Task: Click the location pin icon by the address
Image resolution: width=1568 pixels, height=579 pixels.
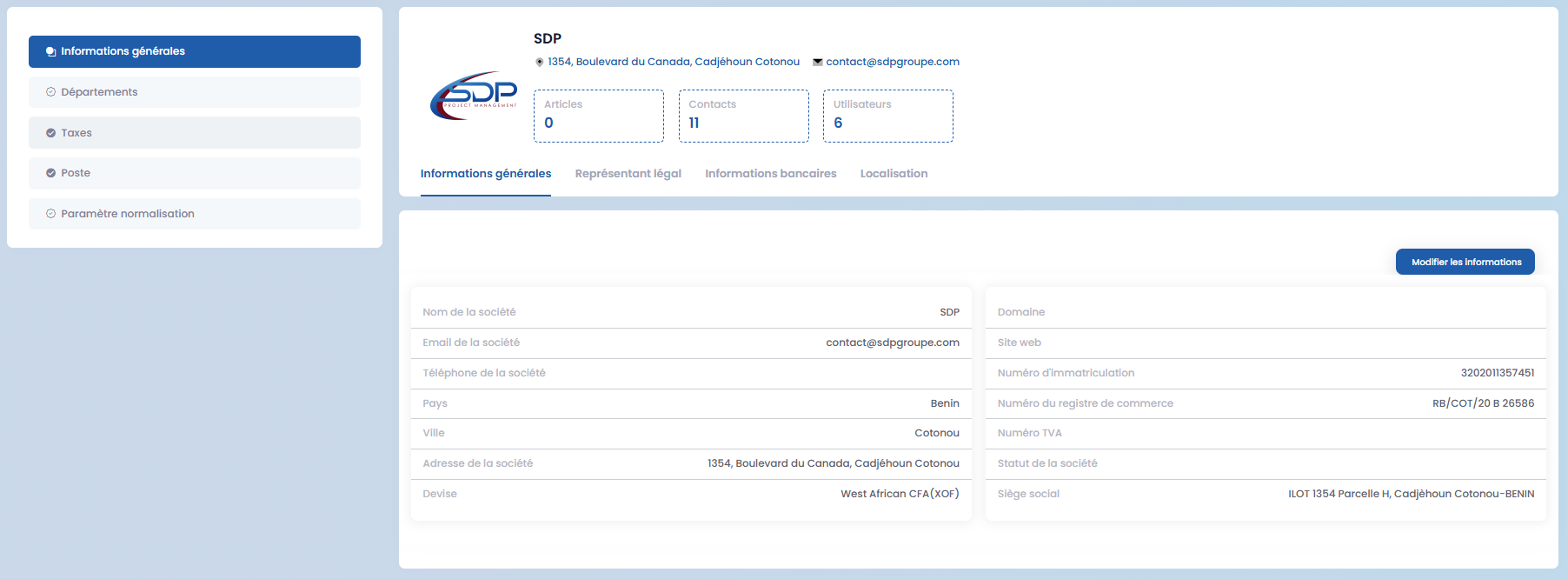Action: coord(539,62)
